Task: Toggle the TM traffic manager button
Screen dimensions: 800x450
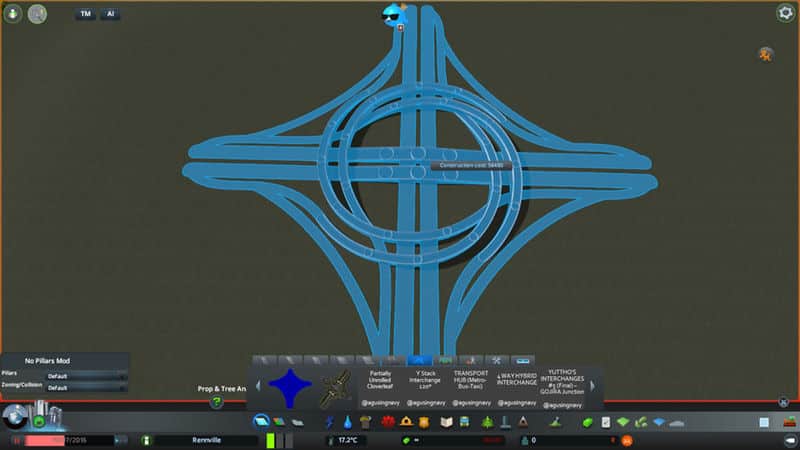Action: pyautogui.click(x=85, y=14)
